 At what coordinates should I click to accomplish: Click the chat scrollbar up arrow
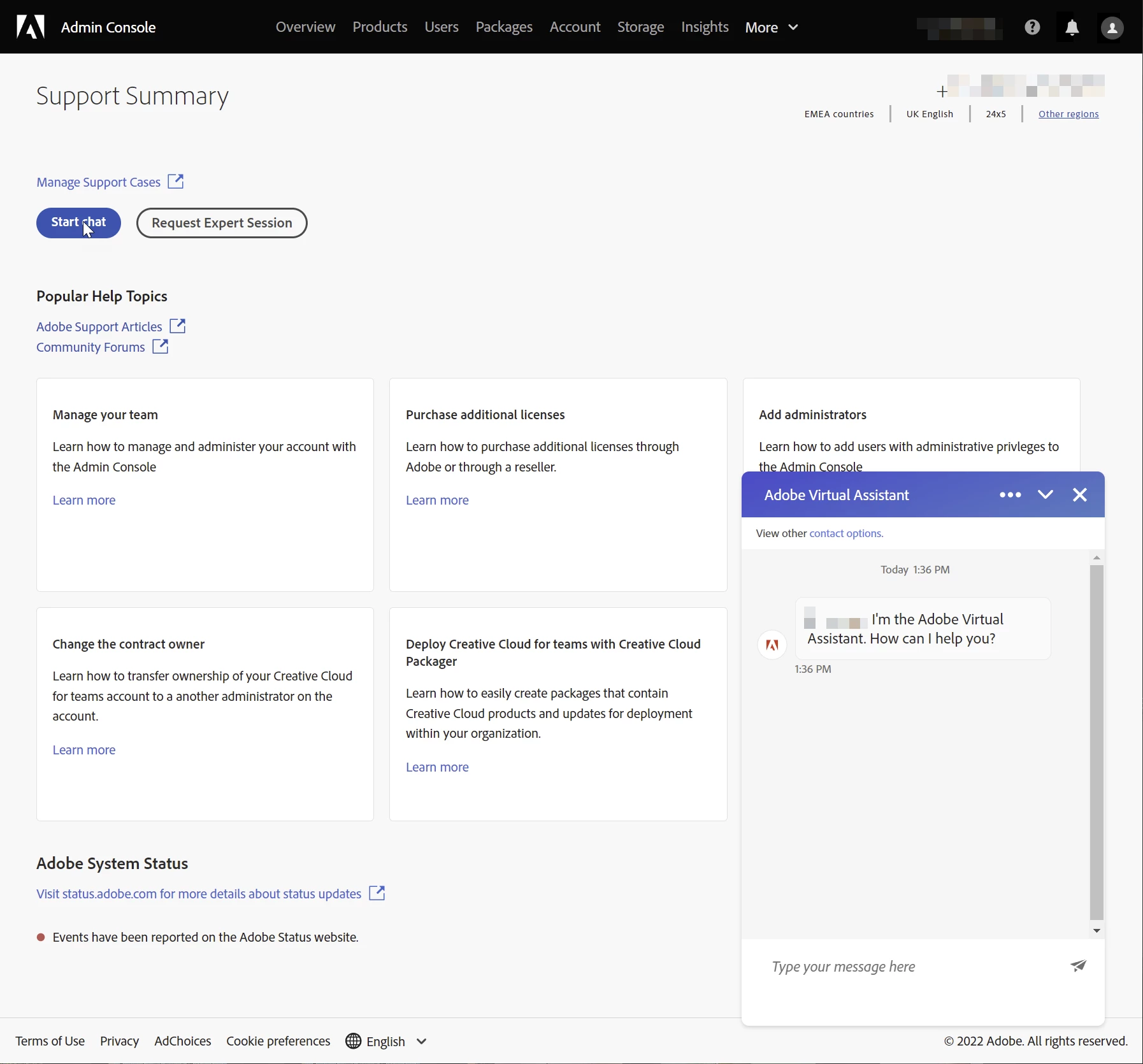click(x=1096, y=557)
